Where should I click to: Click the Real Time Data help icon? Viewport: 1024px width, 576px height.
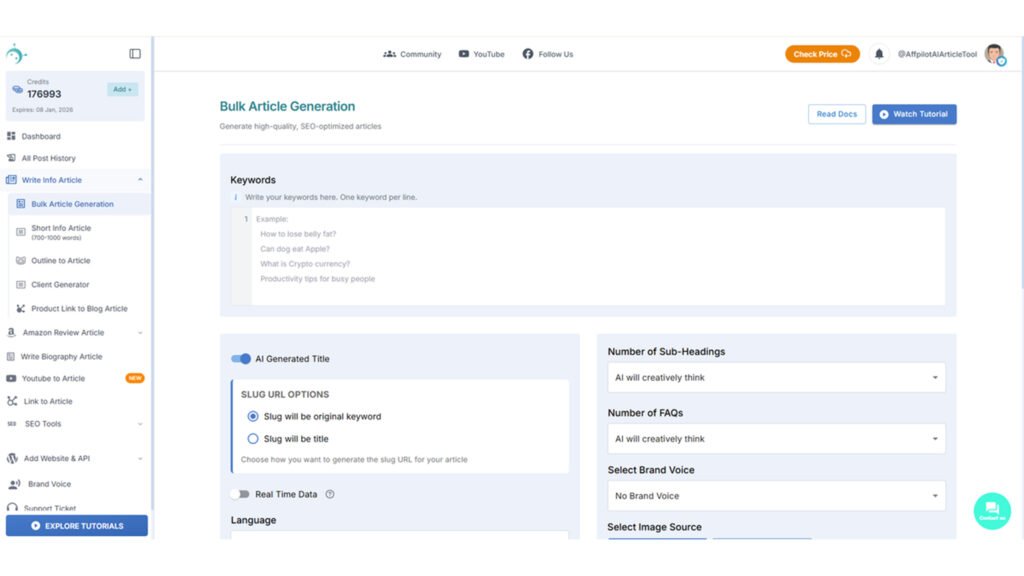click(x=330, y=494)
